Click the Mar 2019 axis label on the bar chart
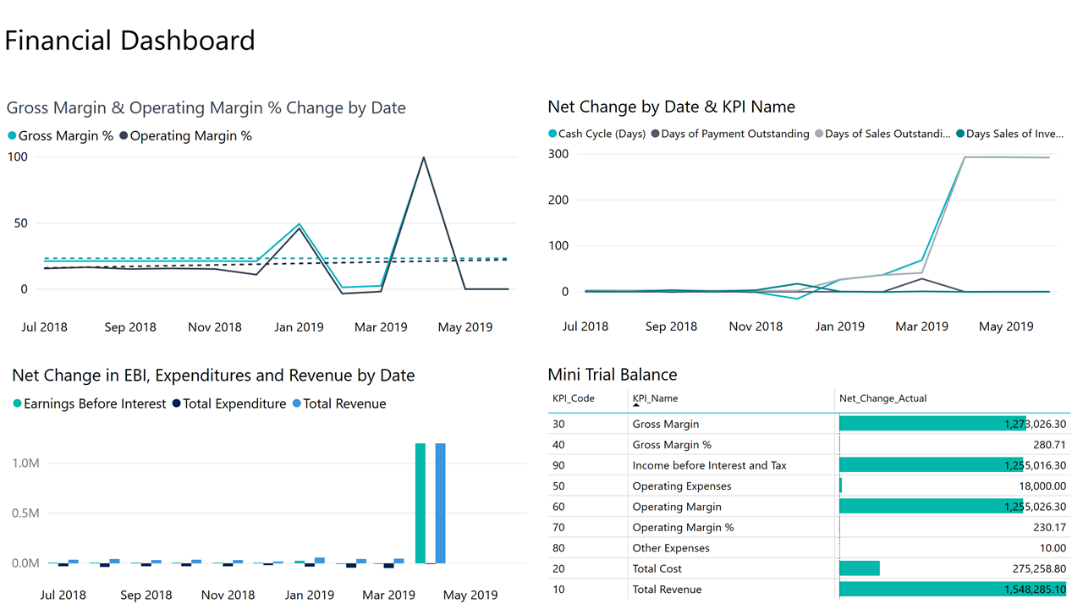Viewport: 1083px width, 609px height. 389,595
